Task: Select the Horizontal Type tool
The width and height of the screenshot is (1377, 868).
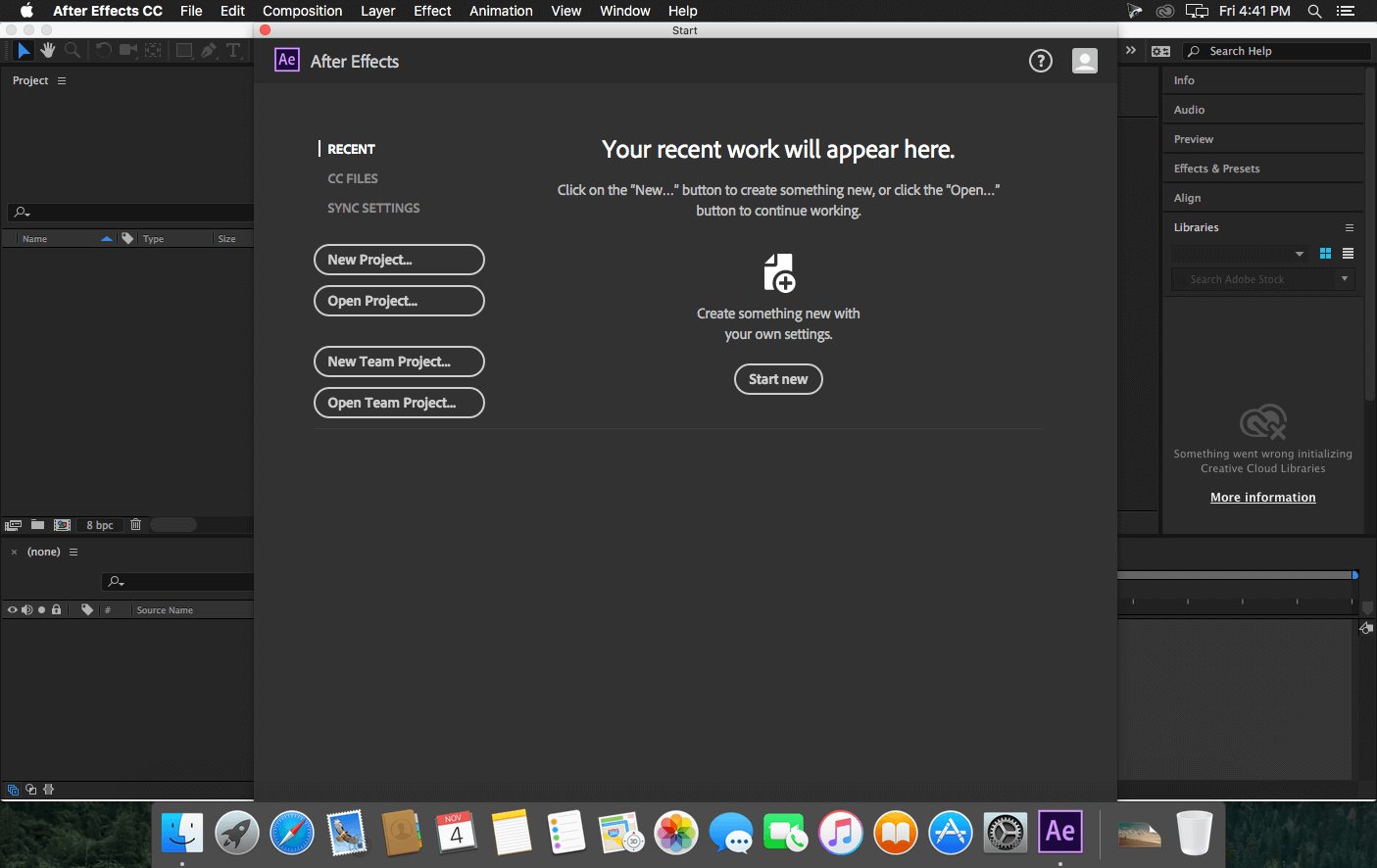Action: point(233,50)
